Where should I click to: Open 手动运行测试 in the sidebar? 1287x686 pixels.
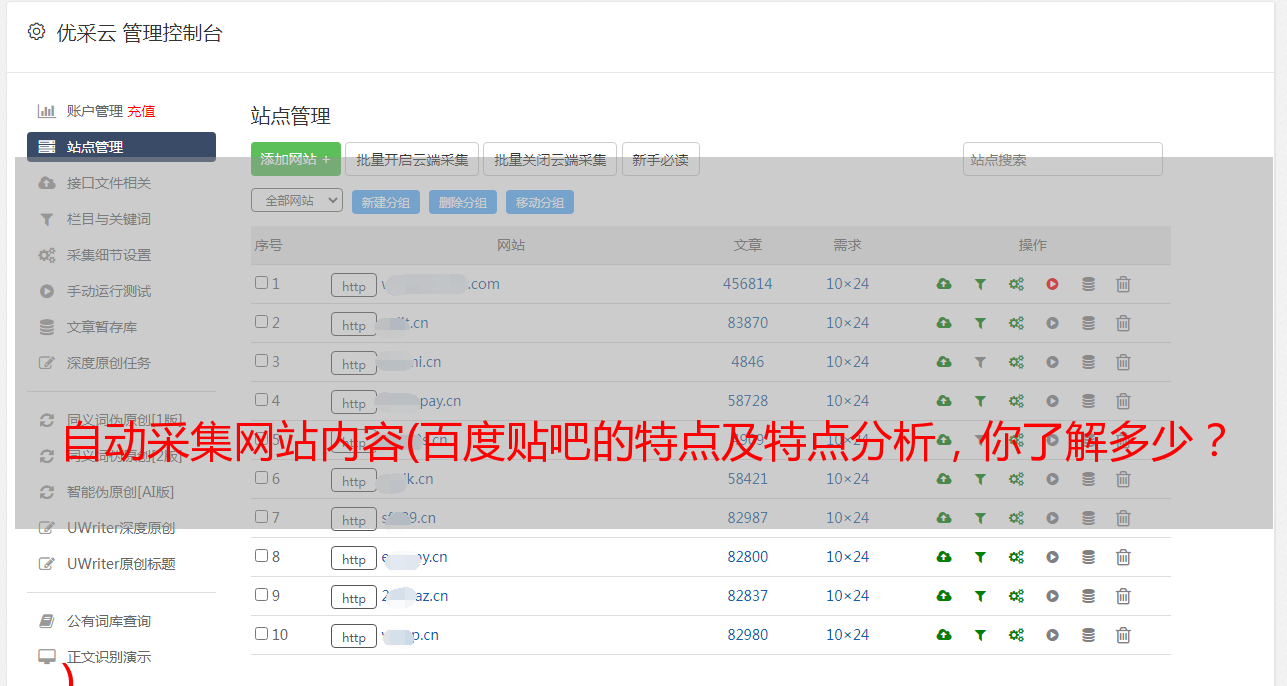(109, 291)
